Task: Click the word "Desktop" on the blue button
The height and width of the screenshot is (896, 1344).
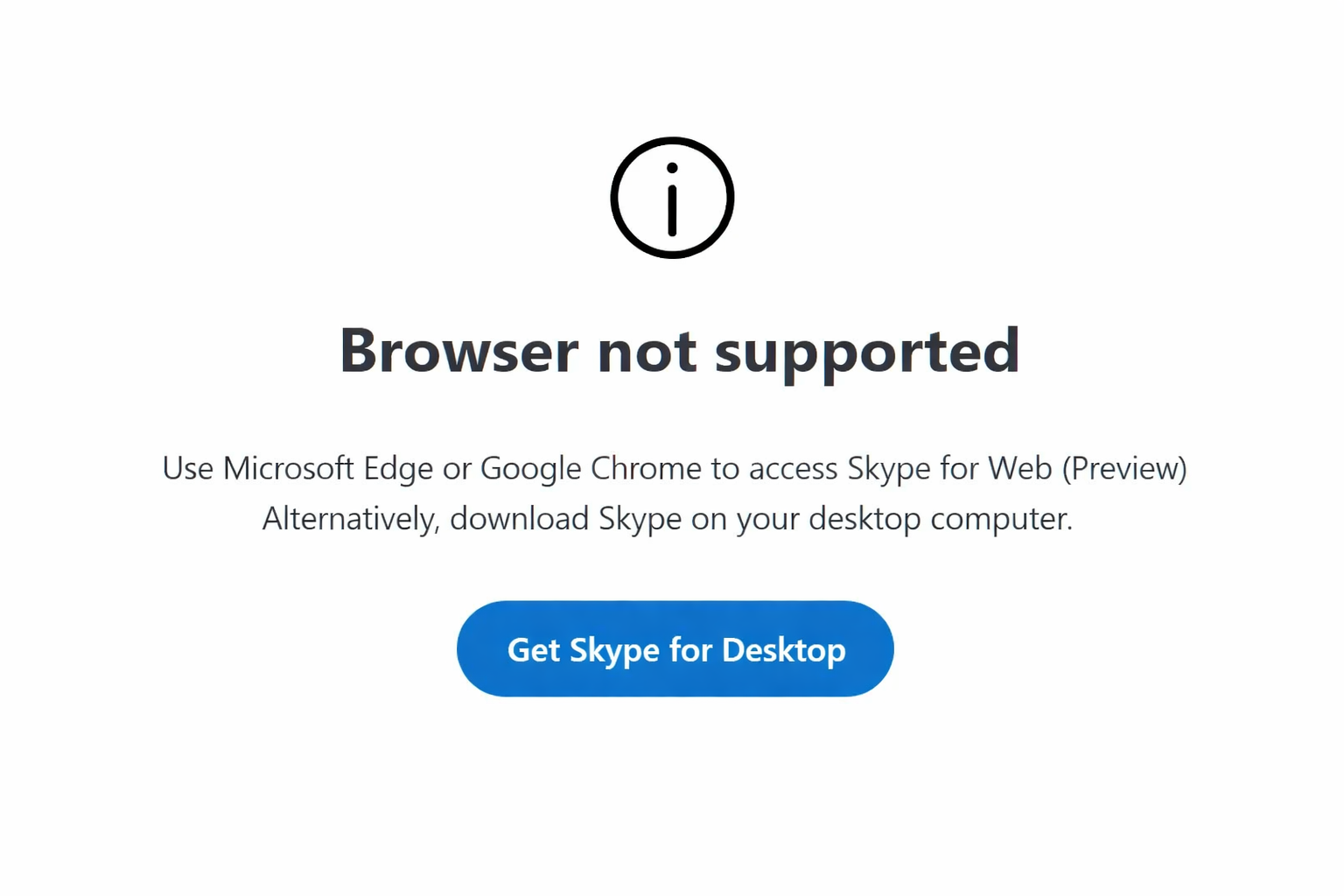Action: coord(783,650)
